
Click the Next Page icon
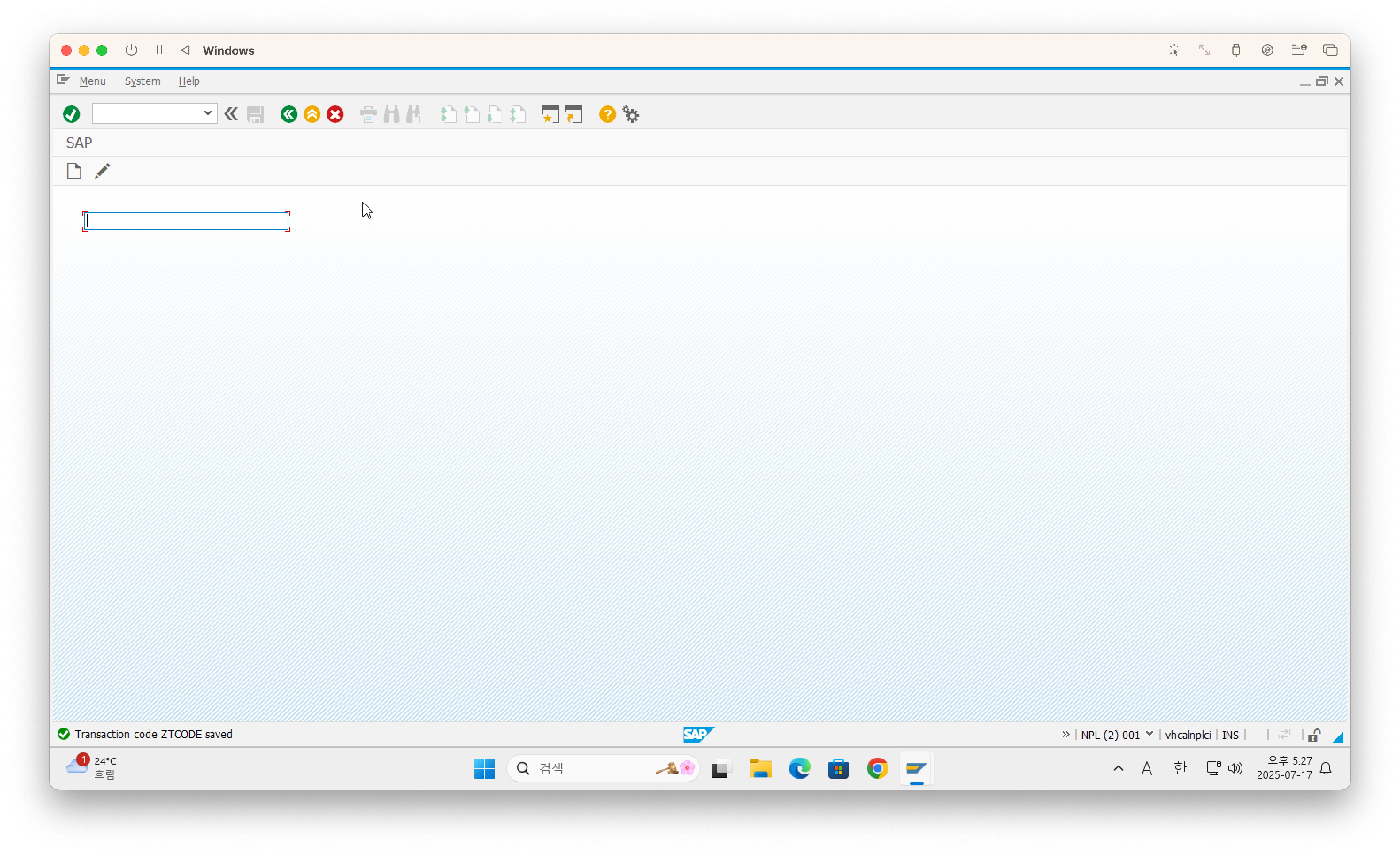(494, 114)
